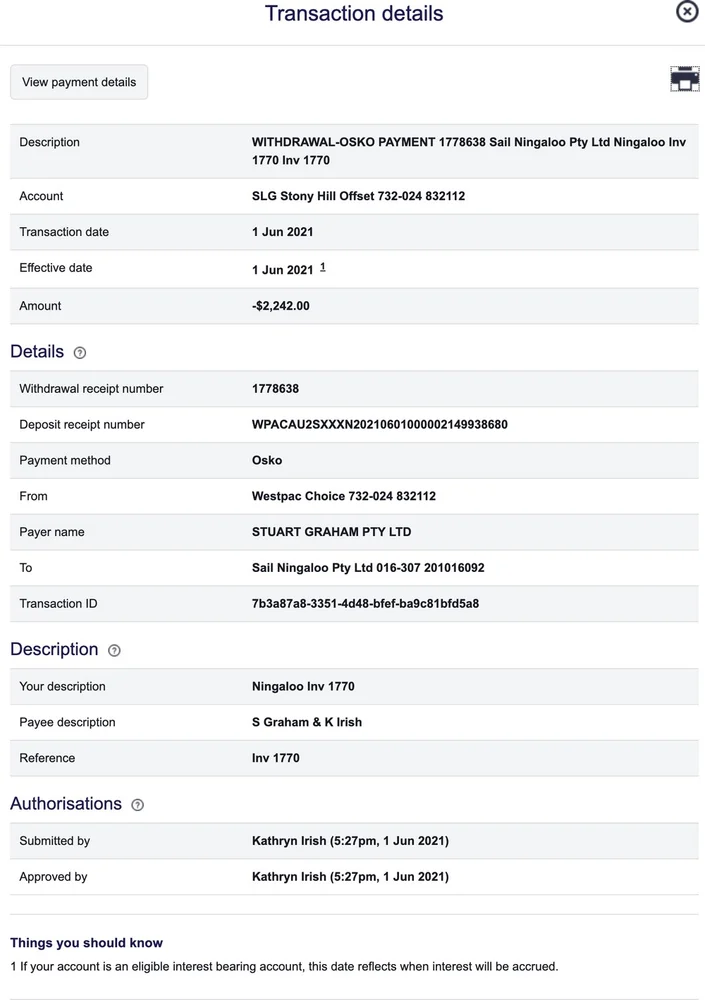Viewport: 705px width, 1000px height.
Task: Open the help icon beside Authorisations heading
Action: 138,805
